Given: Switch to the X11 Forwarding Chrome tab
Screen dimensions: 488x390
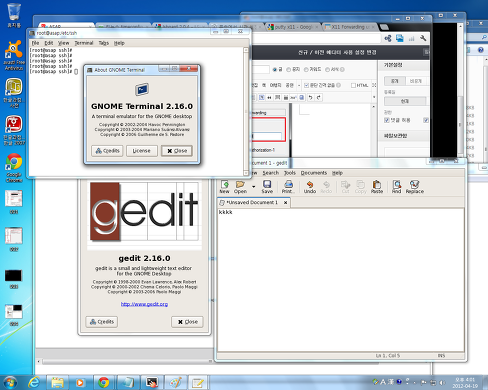Looking at the screenshot, I should click(x=350, y=27).
